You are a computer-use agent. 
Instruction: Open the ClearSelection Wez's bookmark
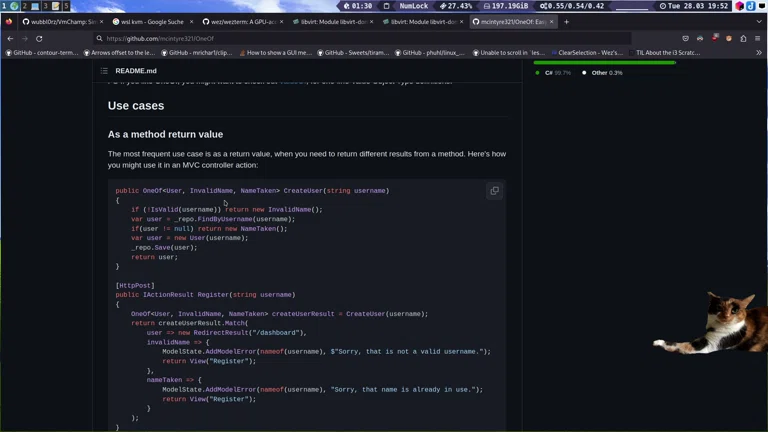point(587,52)
